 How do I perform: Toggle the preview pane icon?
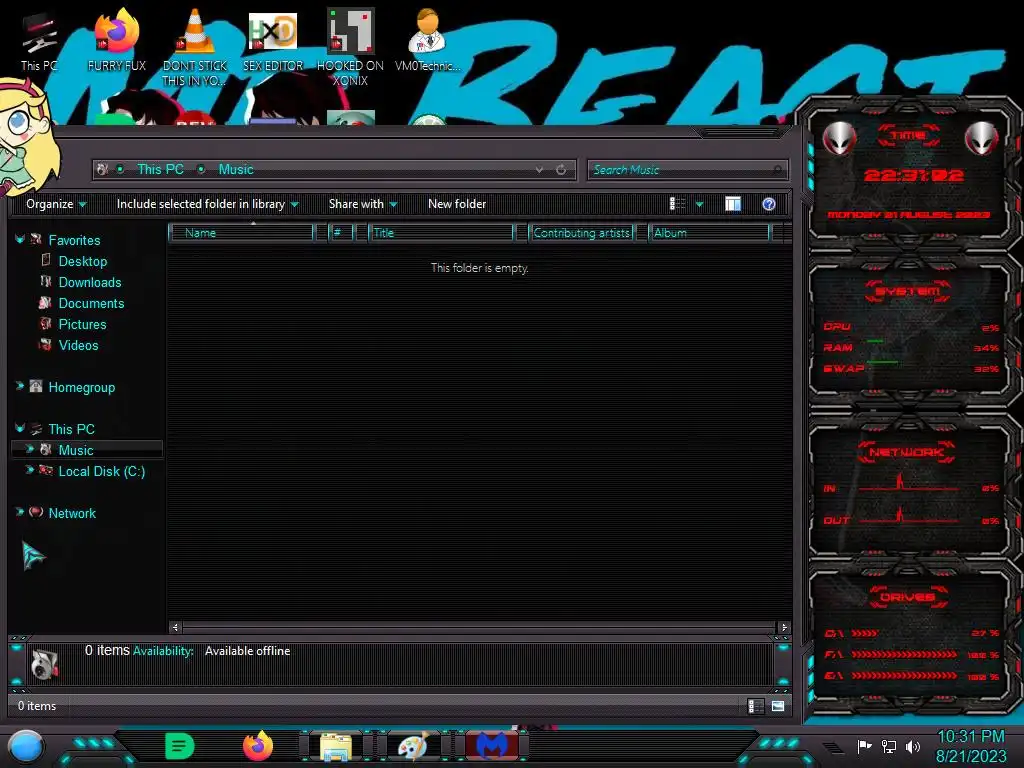733,204
